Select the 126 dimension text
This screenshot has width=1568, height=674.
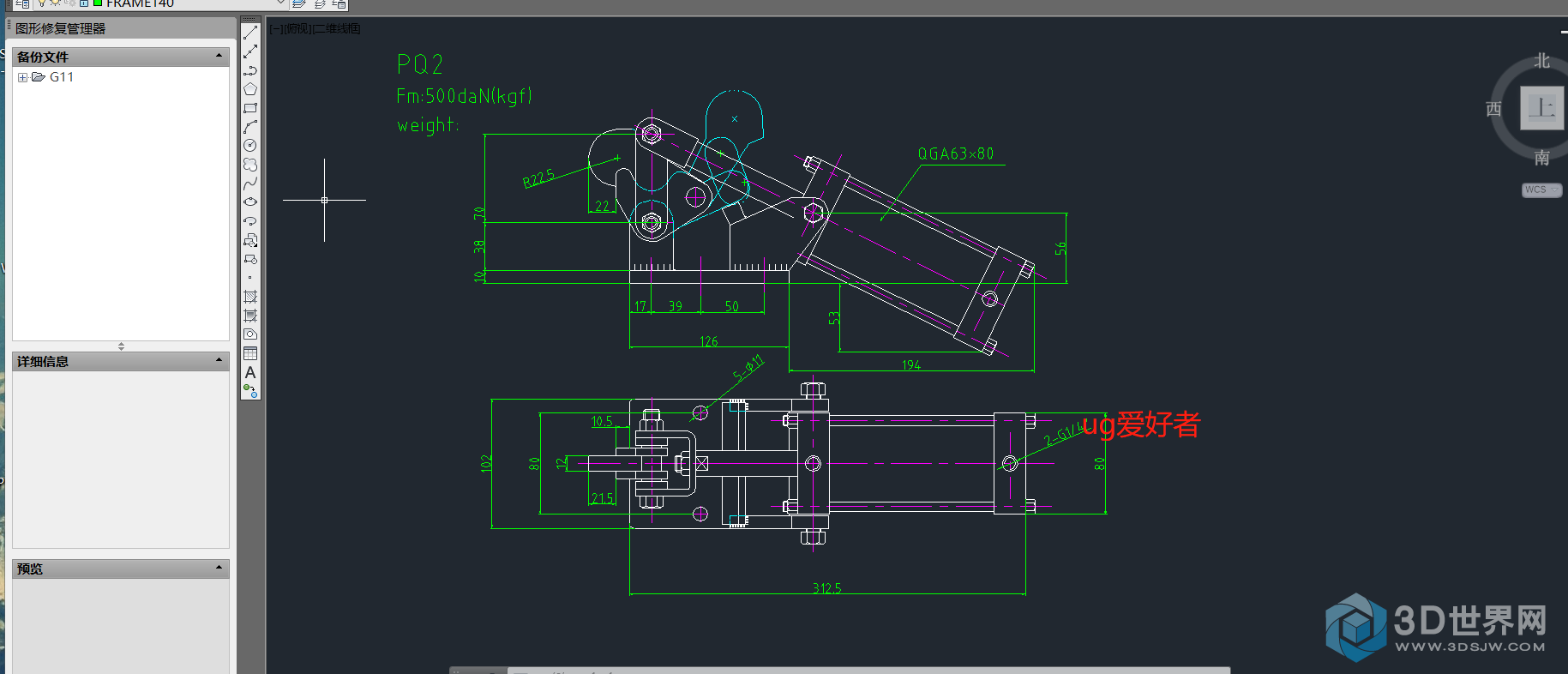pyautogui.click(x=709, y=341)
